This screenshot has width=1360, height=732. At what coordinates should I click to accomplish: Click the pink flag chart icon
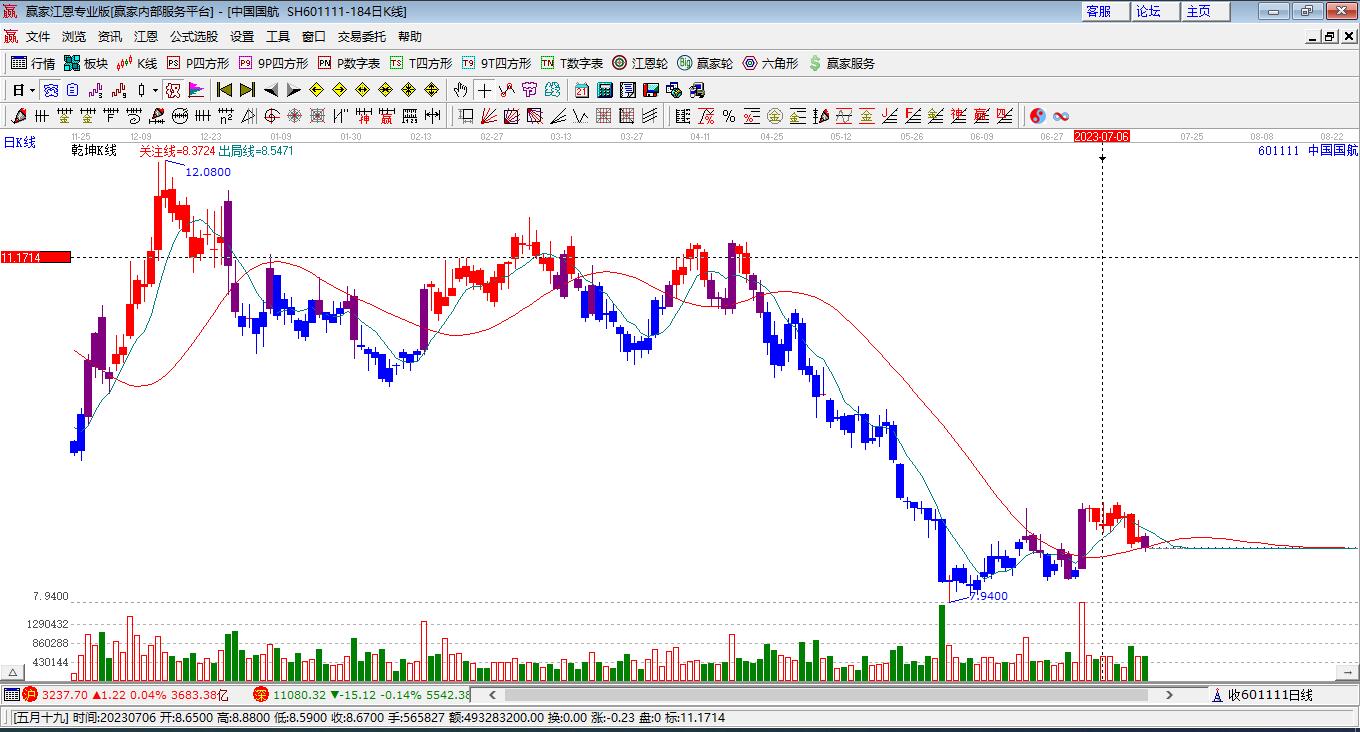[196, 90]
